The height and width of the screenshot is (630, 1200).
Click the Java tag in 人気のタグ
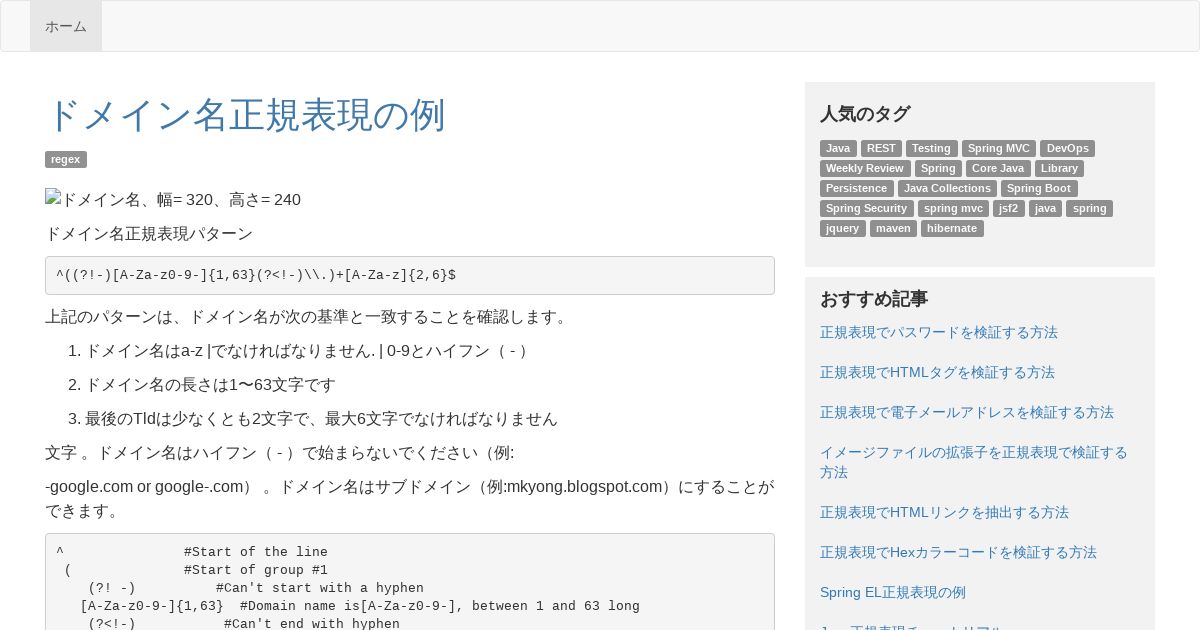click(x=838, y=148)
